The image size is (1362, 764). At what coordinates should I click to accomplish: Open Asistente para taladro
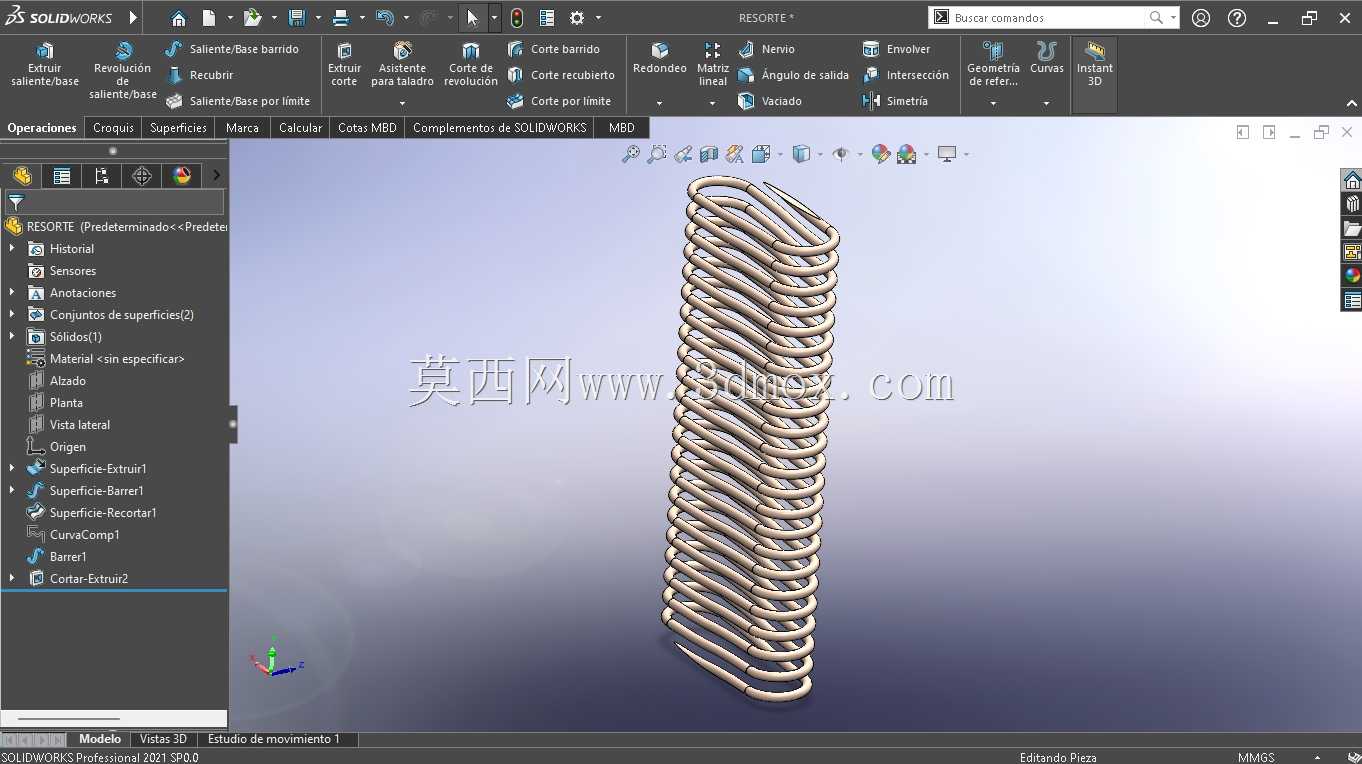pyautogui.click(x=402, y=65)
